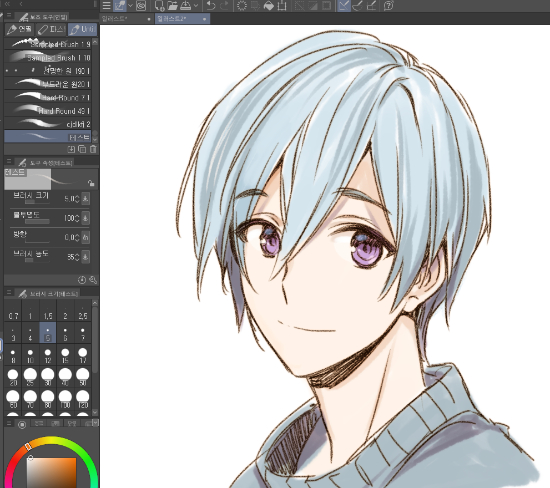
Task: Click the CLIP STUDIO launcher icon
Action: pyautogui.click(x=141, y=6)
